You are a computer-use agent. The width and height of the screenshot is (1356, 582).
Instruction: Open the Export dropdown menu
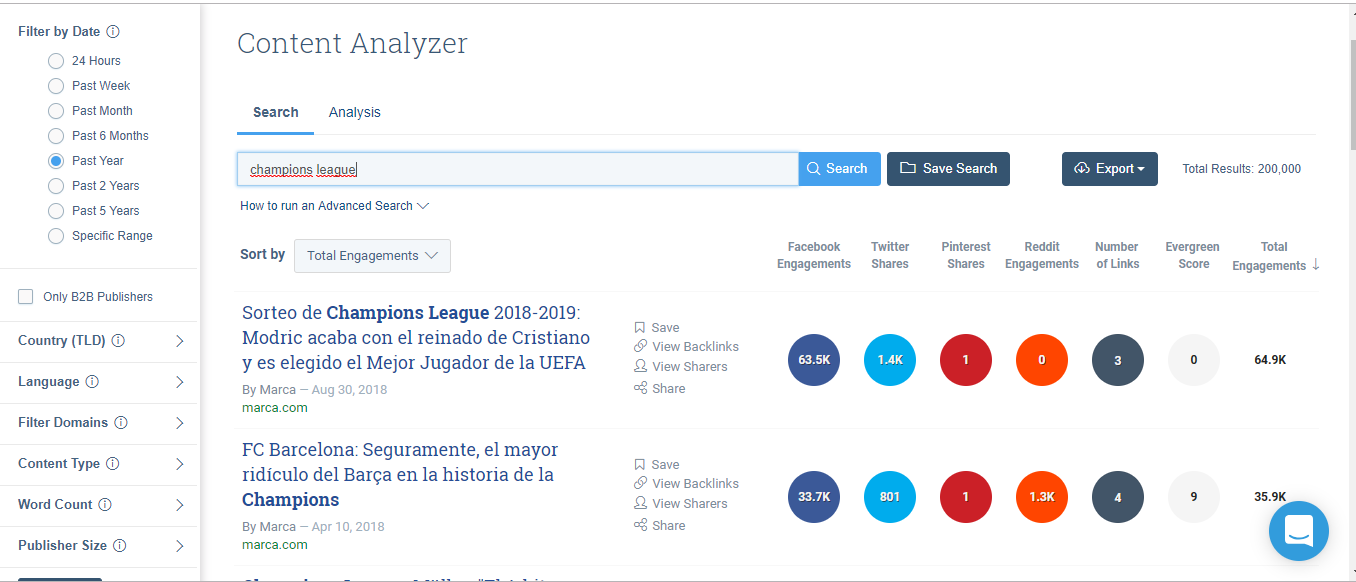click(x=1109, y=169)
